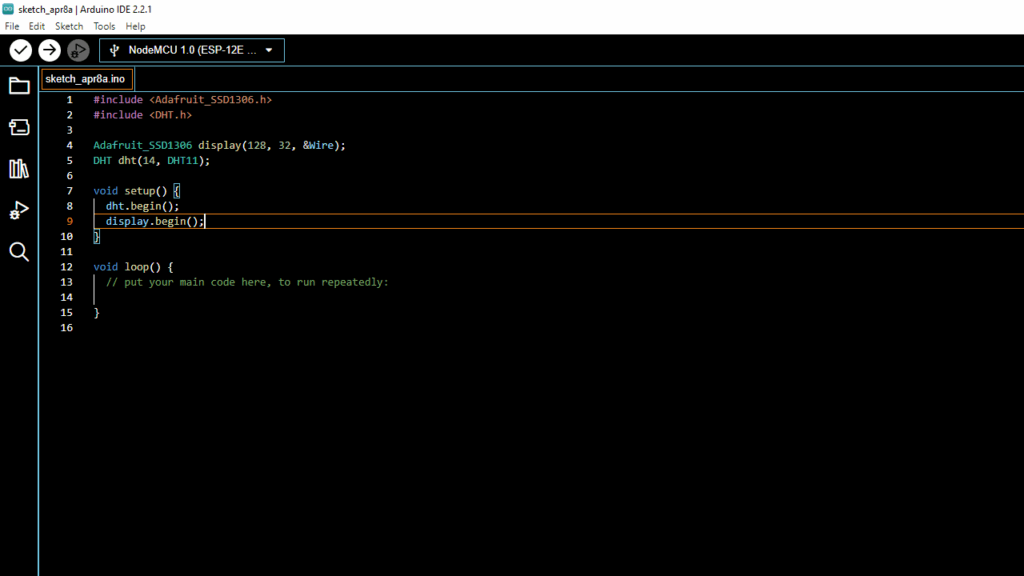This screenshot has height=576, width=1024.
Task: Click the Upload arrow button
Action: 49,50
